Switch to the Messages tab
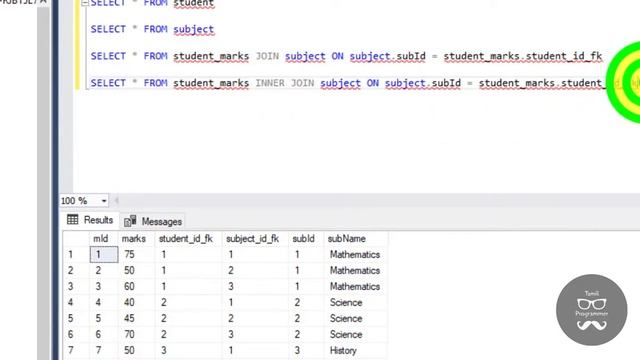The width and height of the screenshot is (640, 360). click(x=153, y=221)
